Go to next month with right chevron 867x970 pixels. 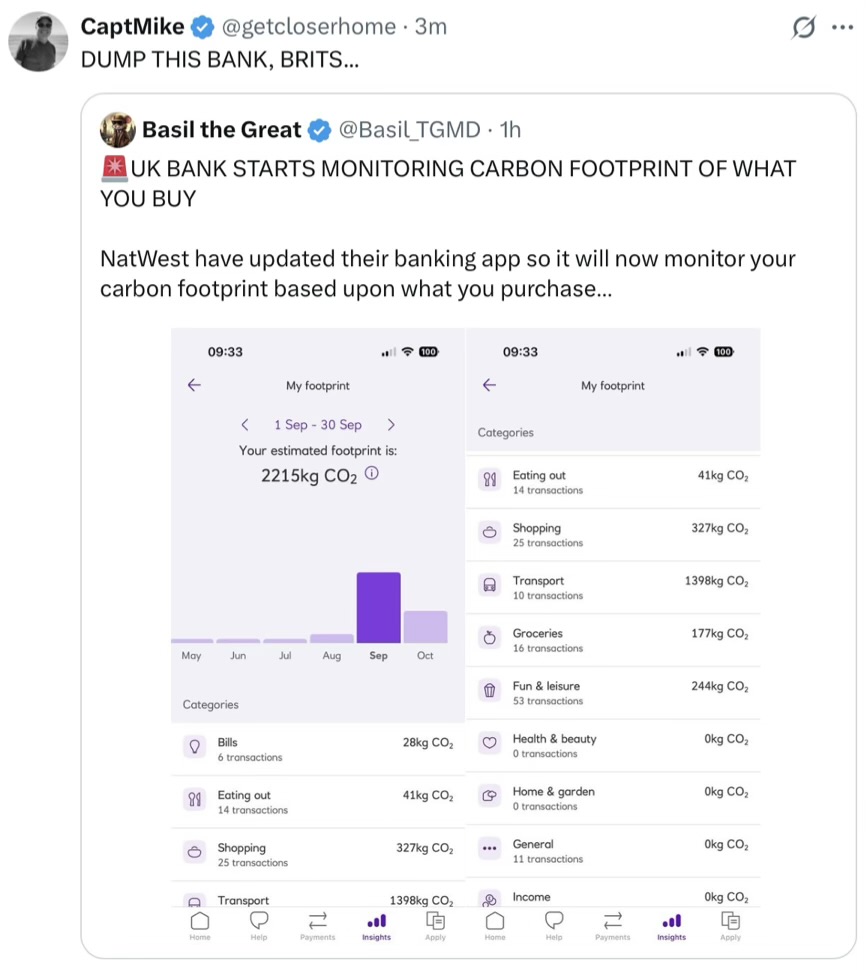pyautogui.click(x=391, y=425)
